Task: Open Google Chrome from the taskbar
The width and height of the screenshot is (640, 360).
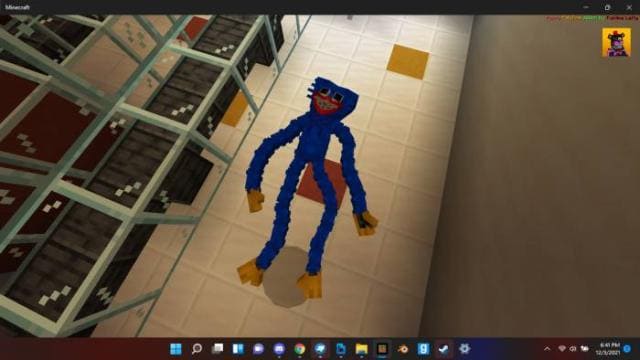Action: 300,349
